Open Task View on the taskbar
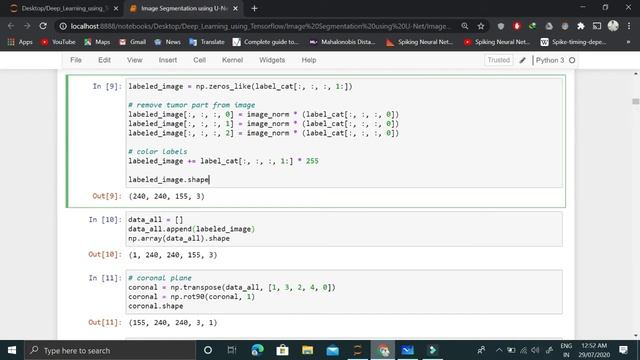The height and width of the screenshot is (360, 640). (x=232, y=350)
